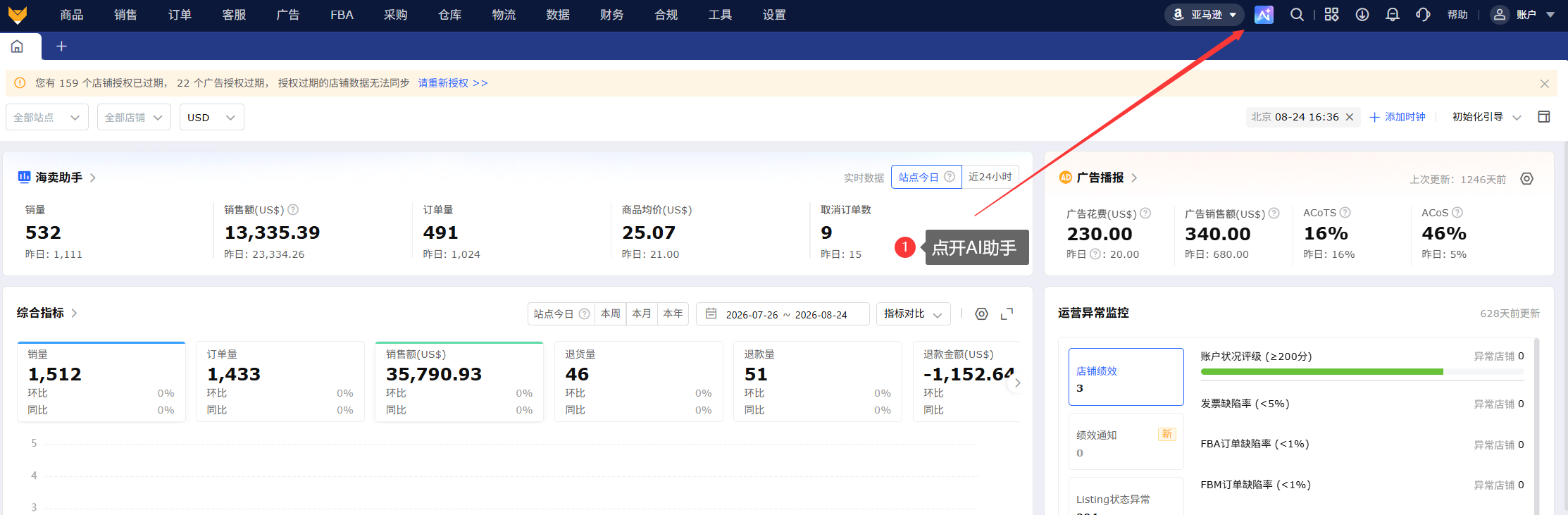Viewport: 1568px width, 515px height.
Task: Click the help icon next to 广告花费(US$)
Action: click(1145, 213)
